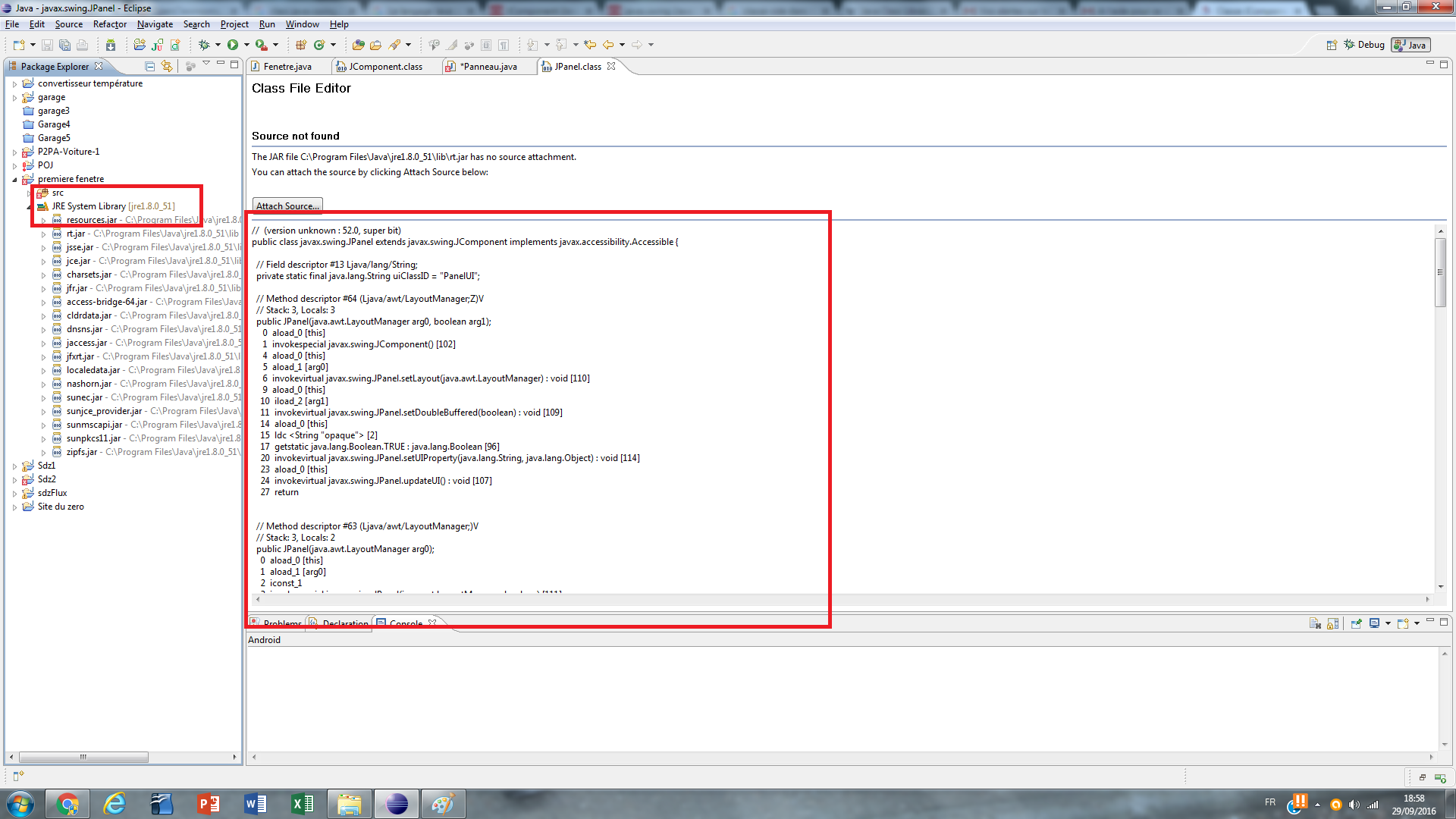The width and height of the screenshot is (1456, 819).
Task: Click the bytecode viewer vertical scrollbar thumb
Action: coord(1441,272)
